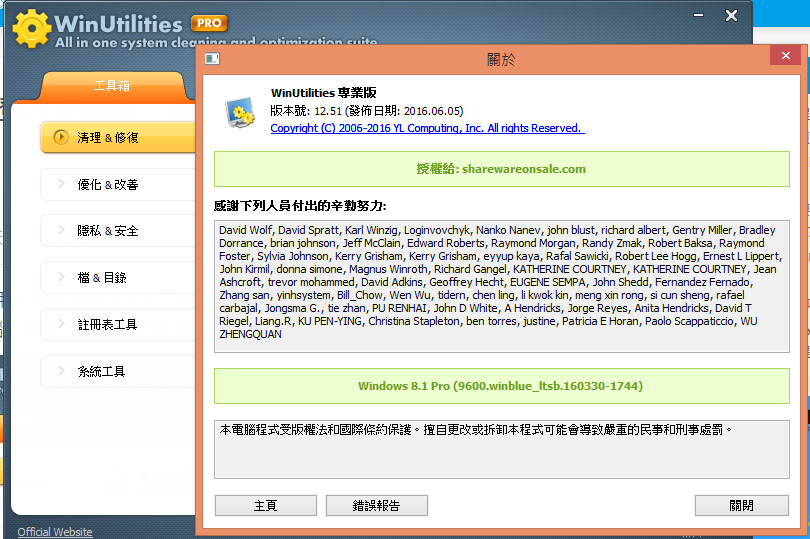The width and height of the screenshot is (810, 539).
Task: Click the 關閉 button
Action: pos(741,505)
